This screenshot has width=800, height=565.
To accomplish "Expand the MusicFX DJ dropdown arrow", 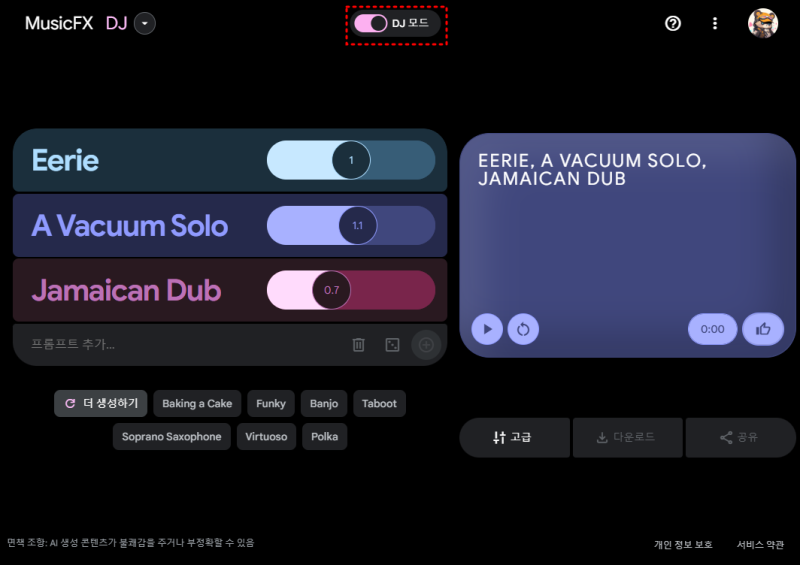I will (x=145, y=23).
